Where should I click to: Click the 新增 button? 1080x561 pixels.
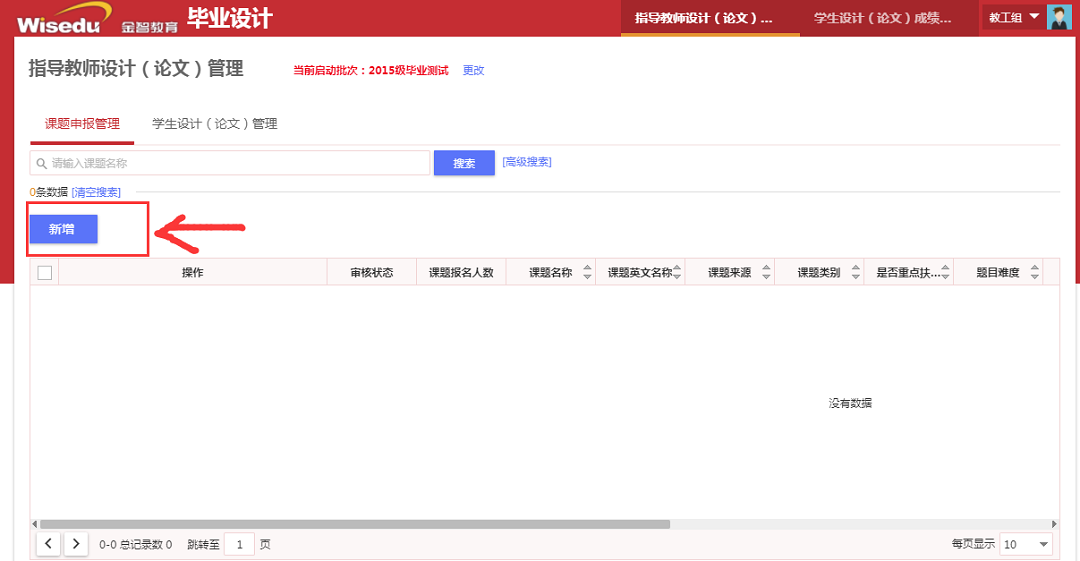(63, 229)
